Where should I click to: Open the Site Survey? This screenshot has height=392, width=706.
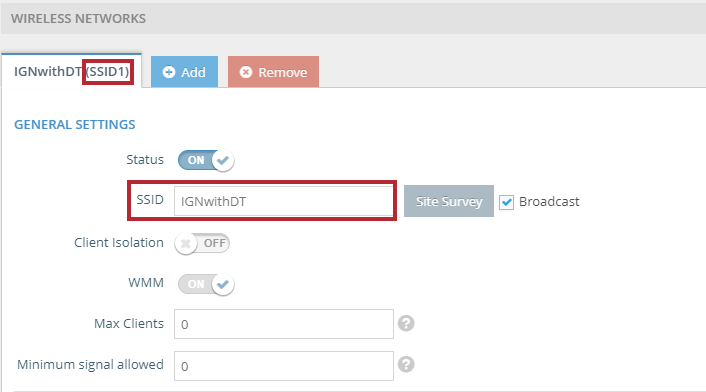coord(449,201)
